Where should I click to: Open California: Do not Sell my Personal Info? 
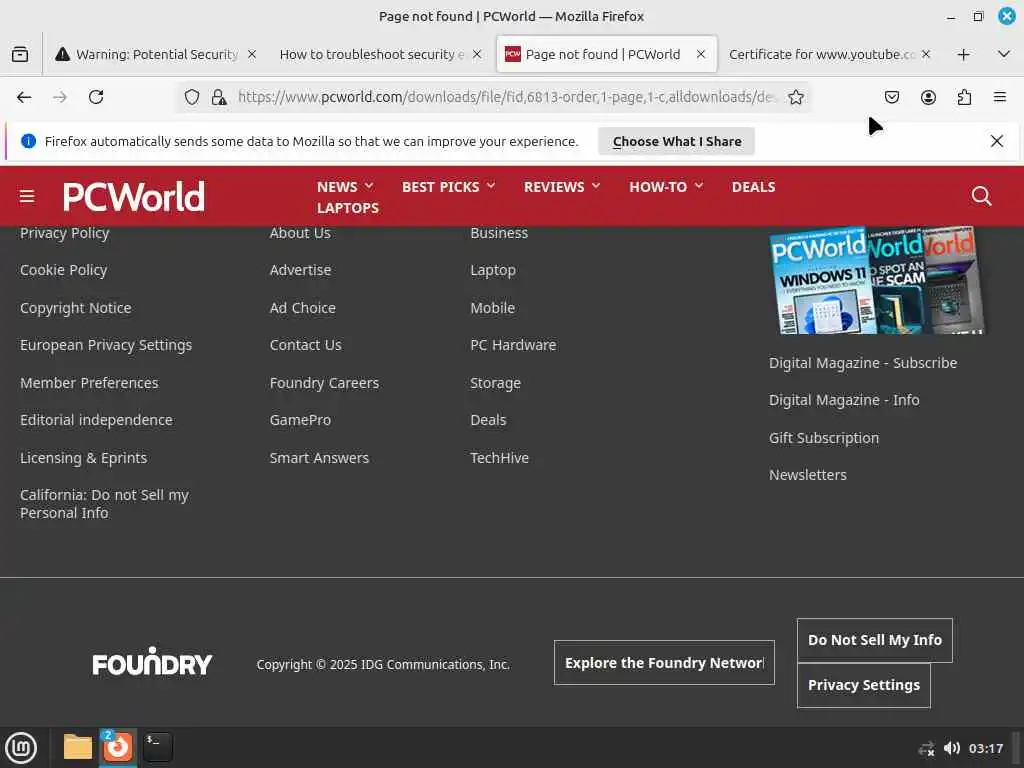[x=104, y=504]
